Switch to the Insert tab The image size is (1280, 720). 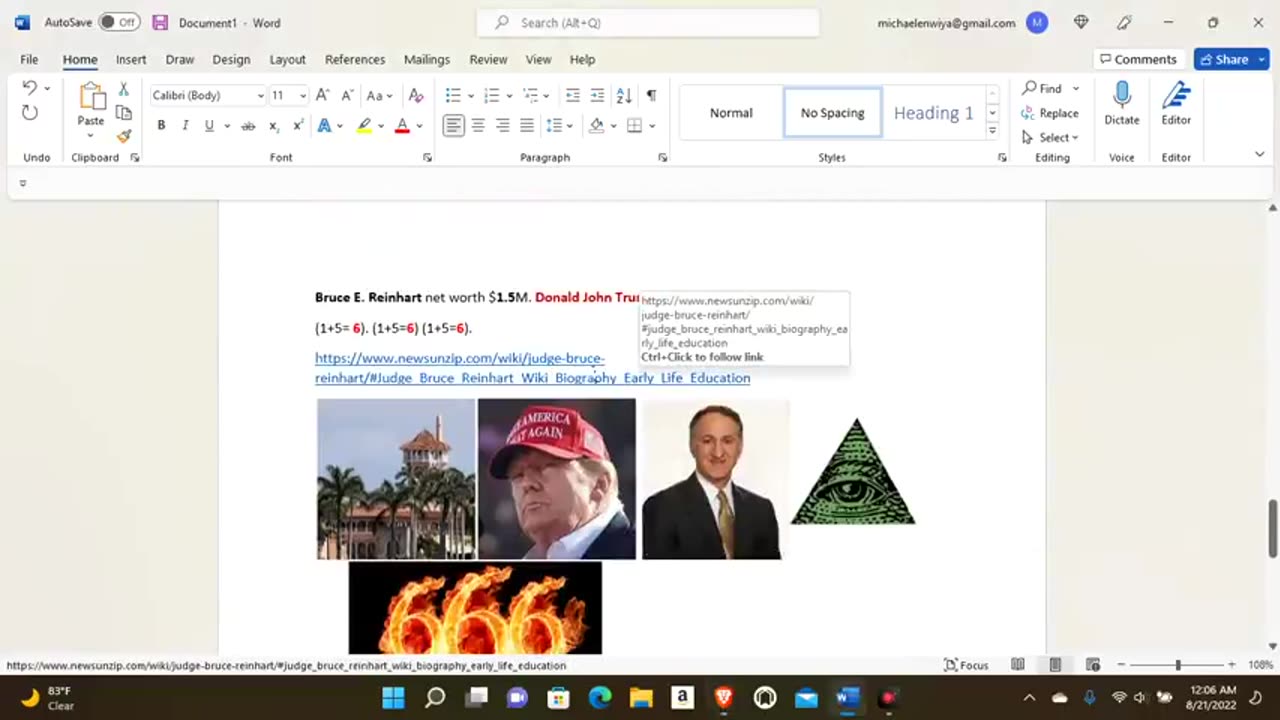click(130, 59)
